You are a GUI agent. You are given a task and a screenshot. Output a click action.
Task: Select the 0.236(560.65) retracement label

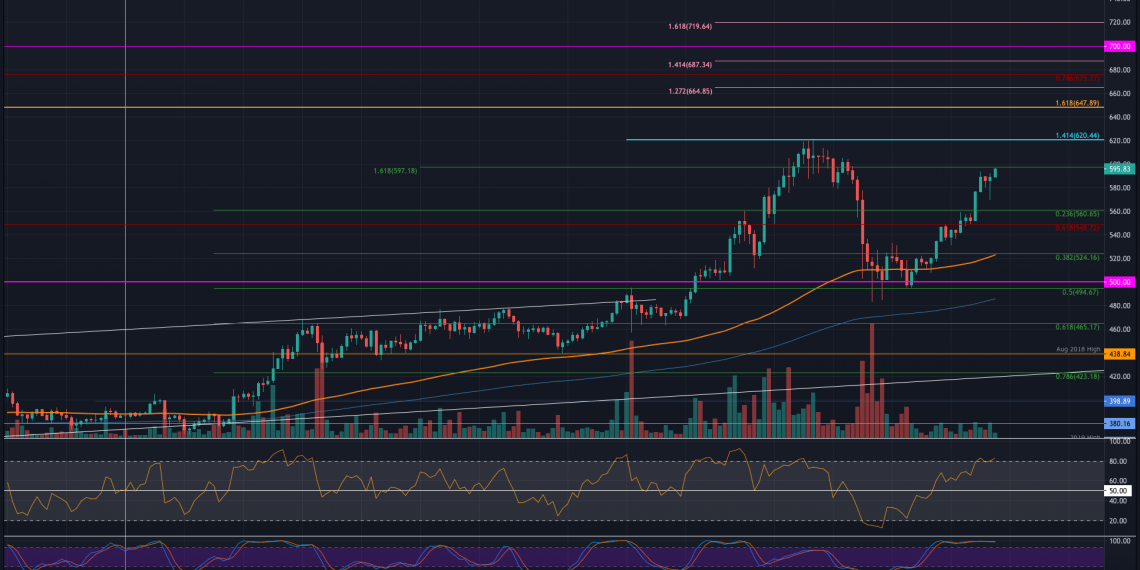tap(1077, 214)
